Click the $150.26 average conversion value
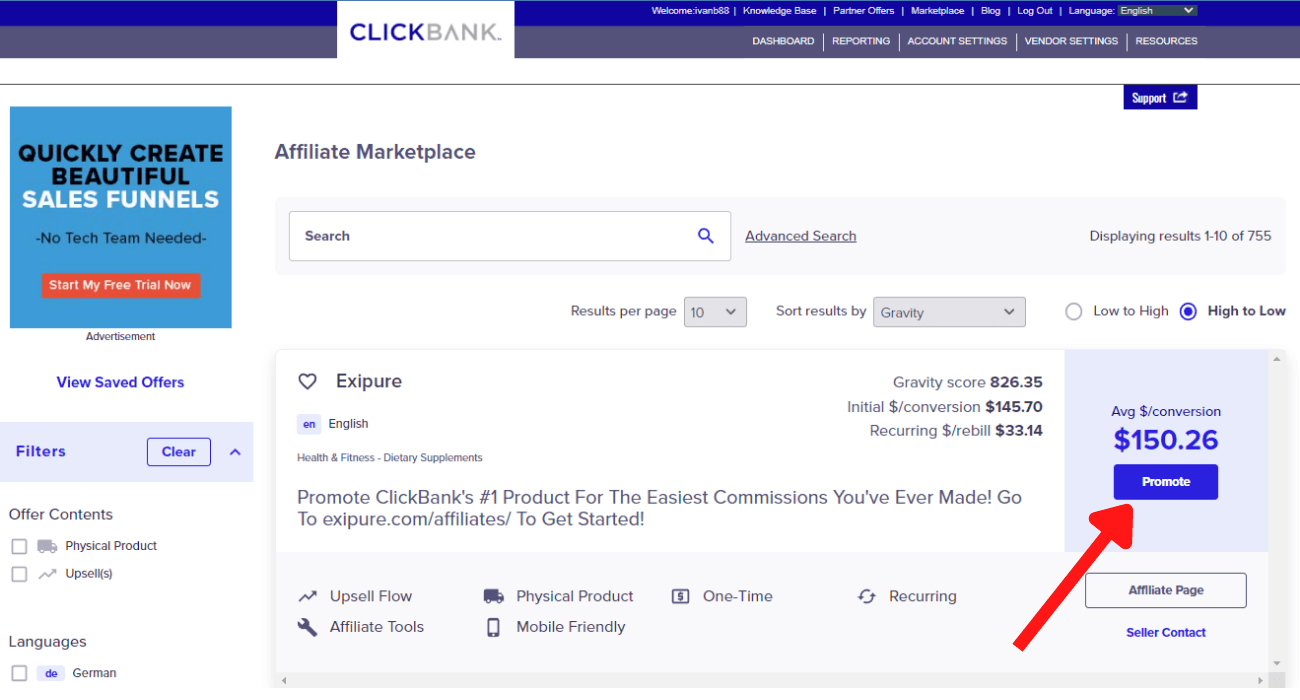The image size is (1300, 700). coord(1166,440)
